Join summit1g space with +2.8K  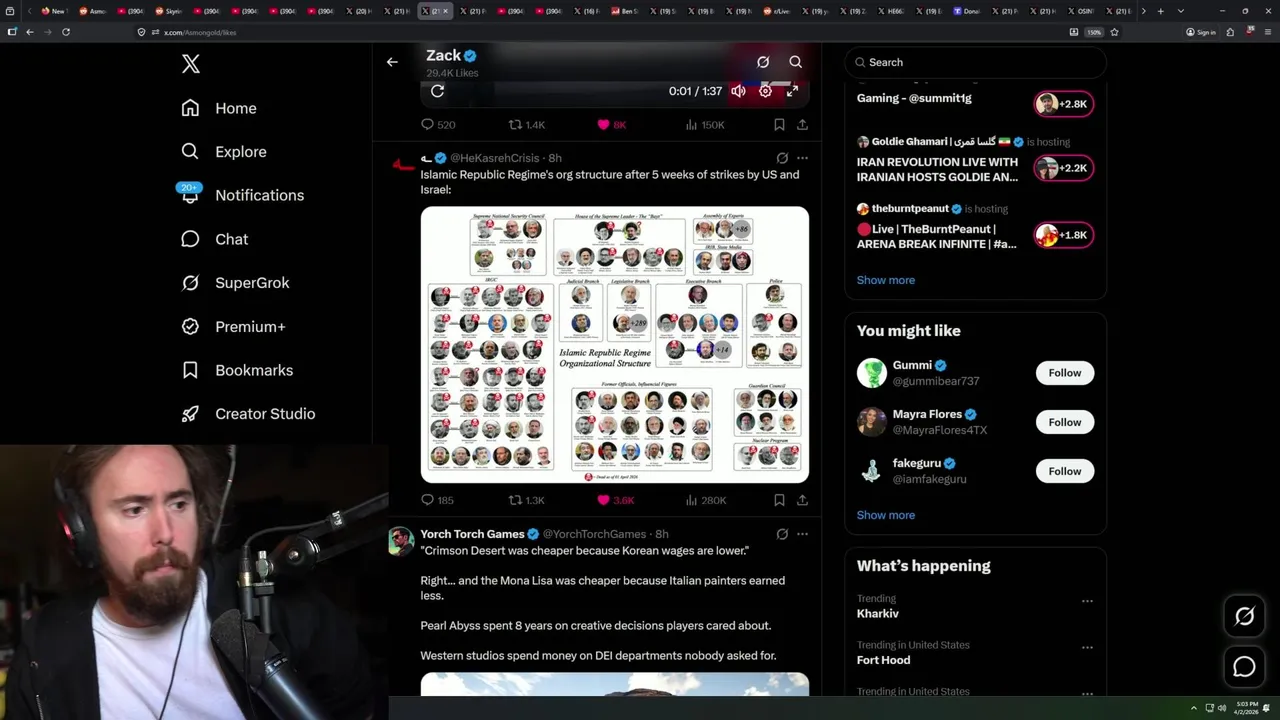click(x=1063, y=104)
